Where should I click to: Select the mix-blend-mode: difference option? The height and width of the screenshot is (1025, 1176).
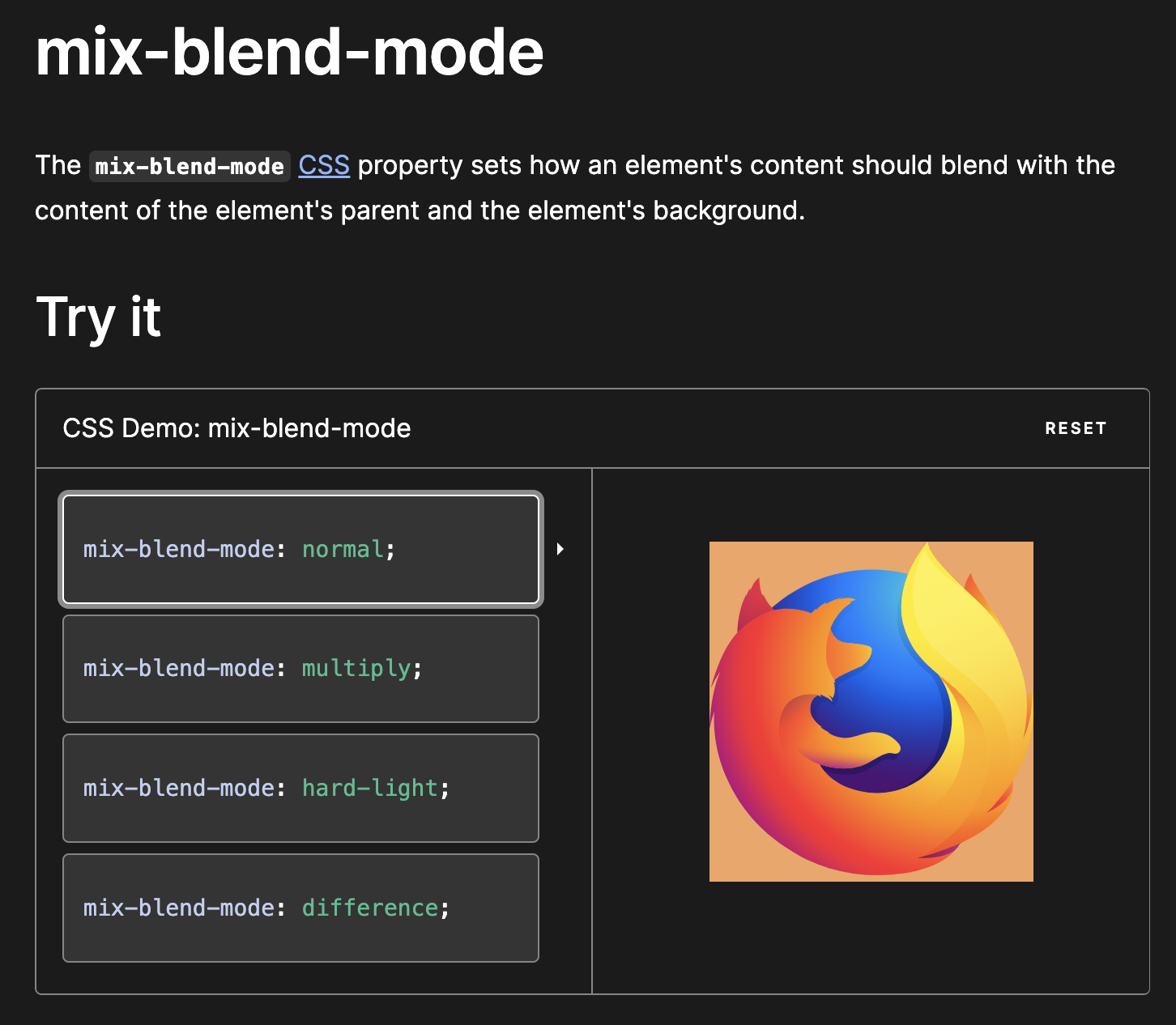pyautogui.click(x=300, y=908)
